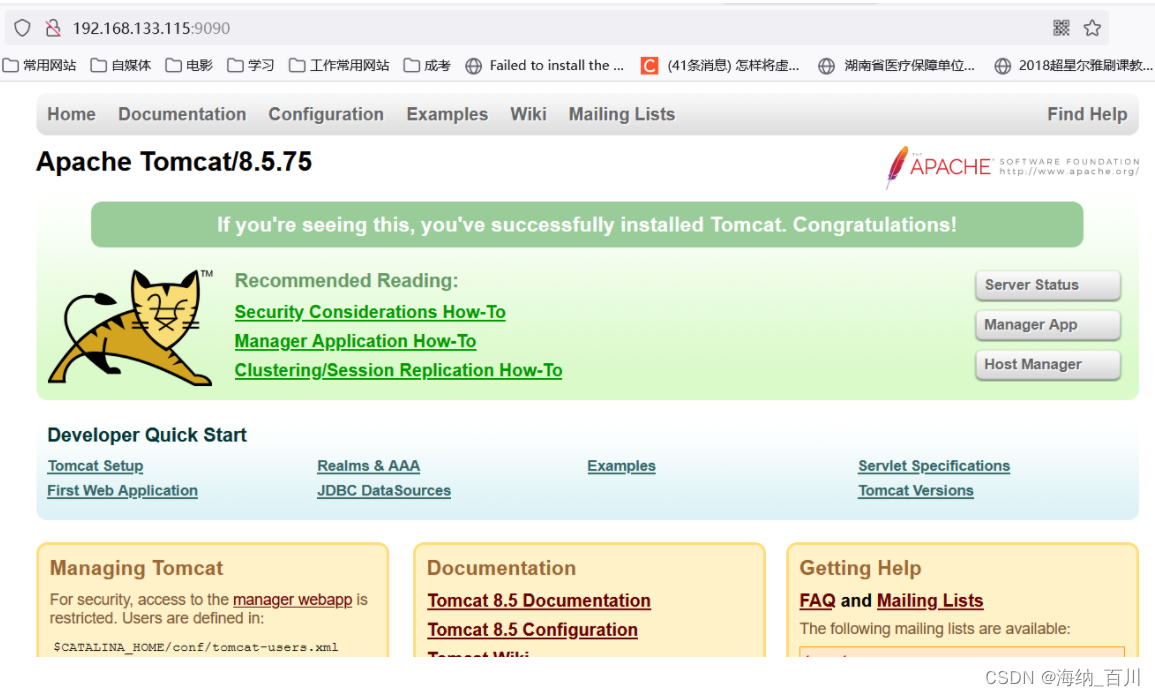Image resolution: width=1155 pixels, height=696 pixels.
Task: Click the Server Status button
Action: coord(1047,285)
